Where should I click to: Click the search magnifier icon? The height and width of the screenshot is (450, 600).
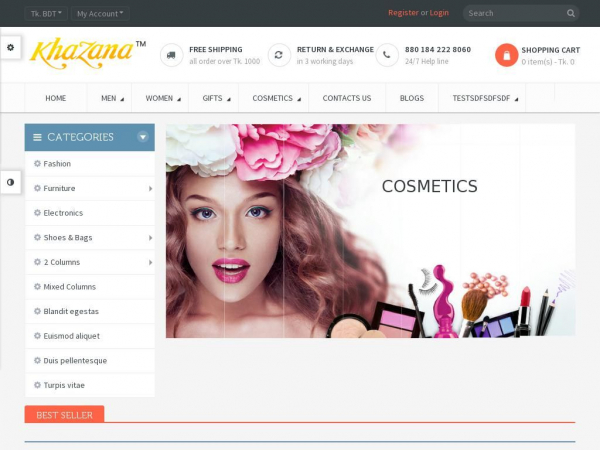click(x=571, y=13)
